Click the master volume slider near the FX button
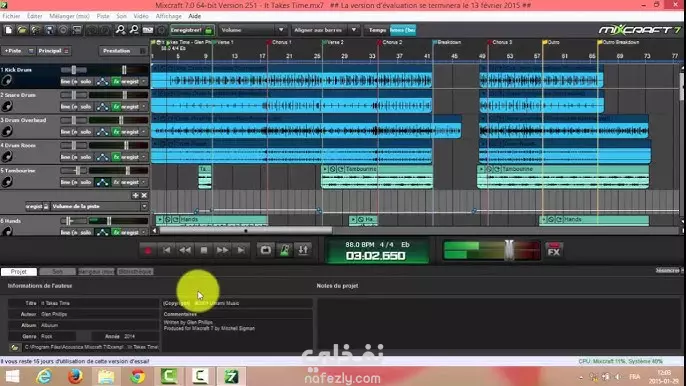 pyautogui.click(x=509, y=250)
